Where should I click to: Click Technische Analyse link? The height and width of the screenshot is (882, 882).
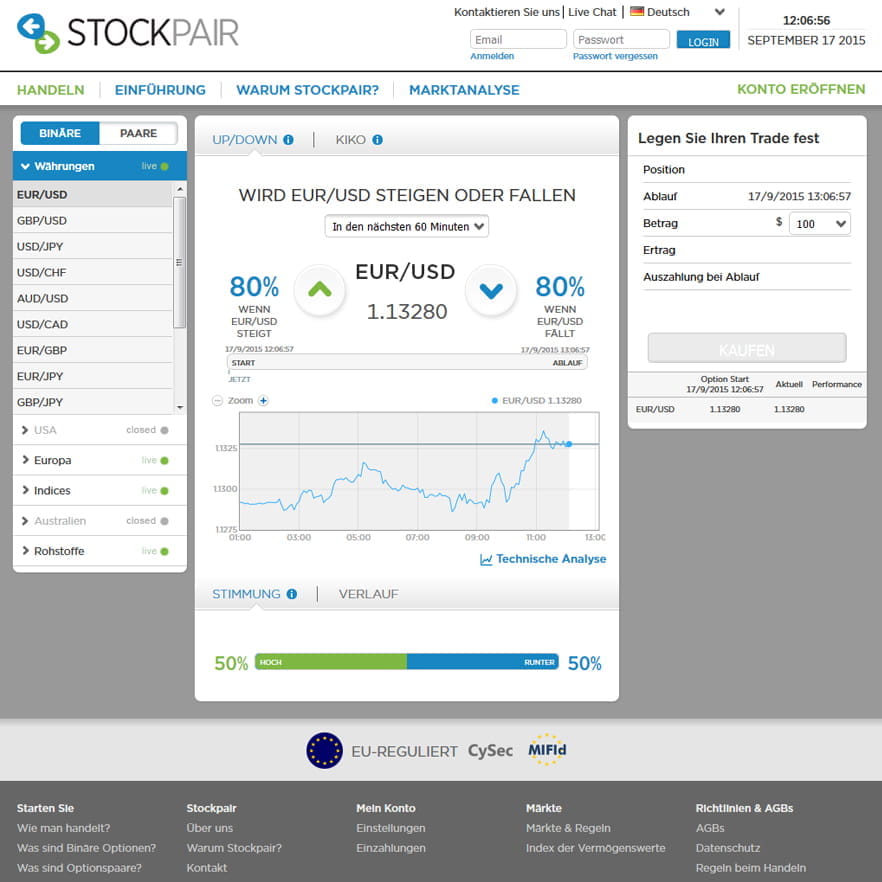[x=551, y=559]
